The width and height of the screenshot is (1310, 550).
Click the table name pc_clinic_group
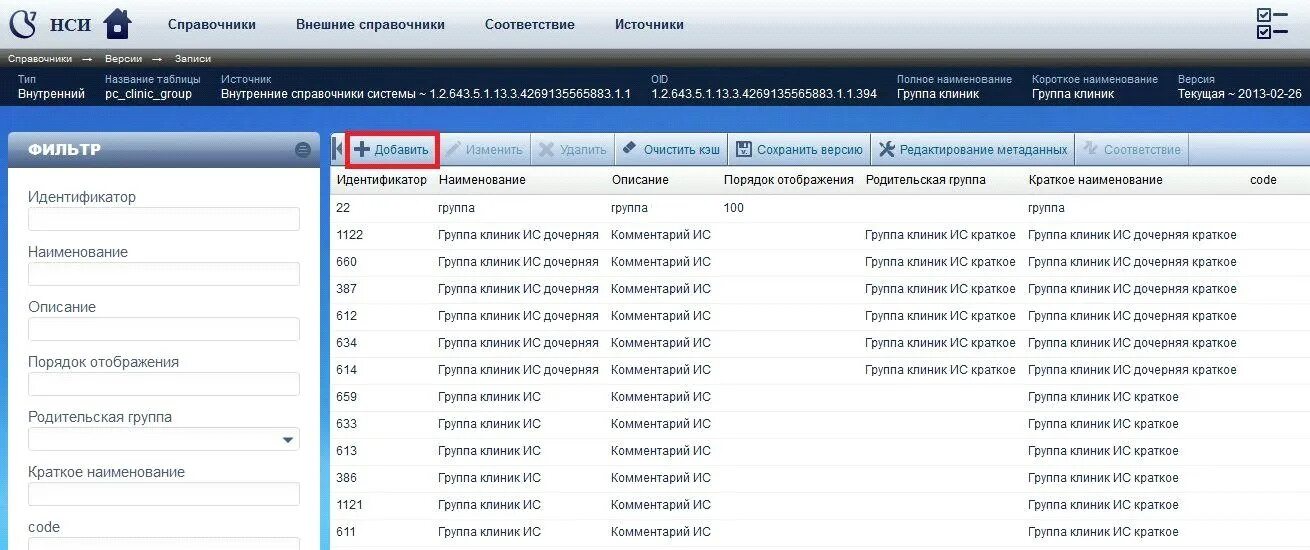coord(147,94)
